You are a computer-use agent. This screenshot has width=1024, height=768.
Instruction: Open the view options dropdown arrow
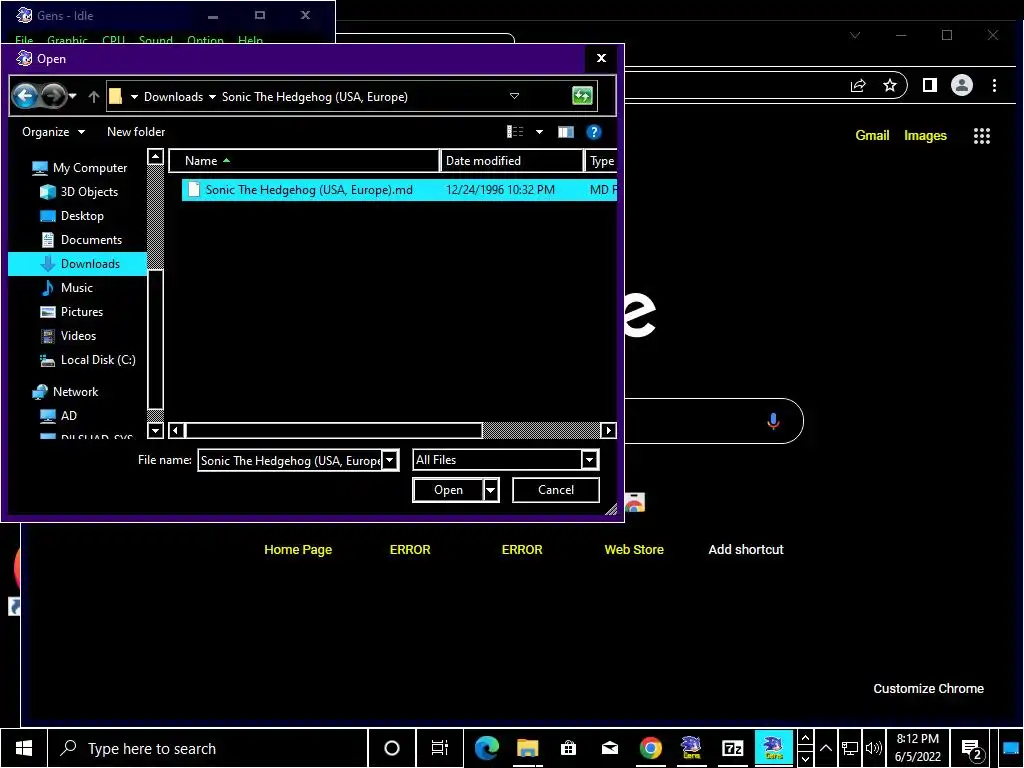click(x=539, y=132)
